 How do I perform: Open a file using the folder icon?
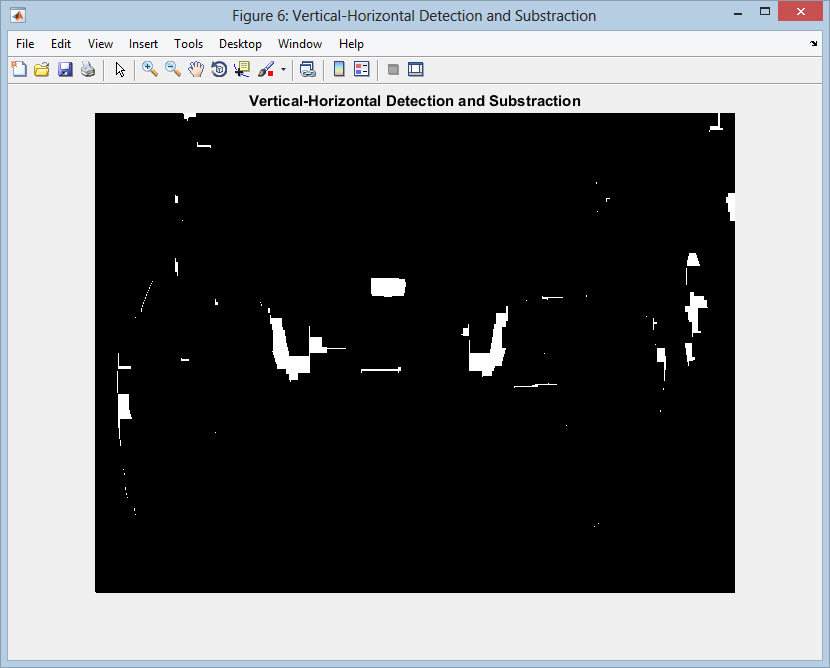click(x=42, y=69)
